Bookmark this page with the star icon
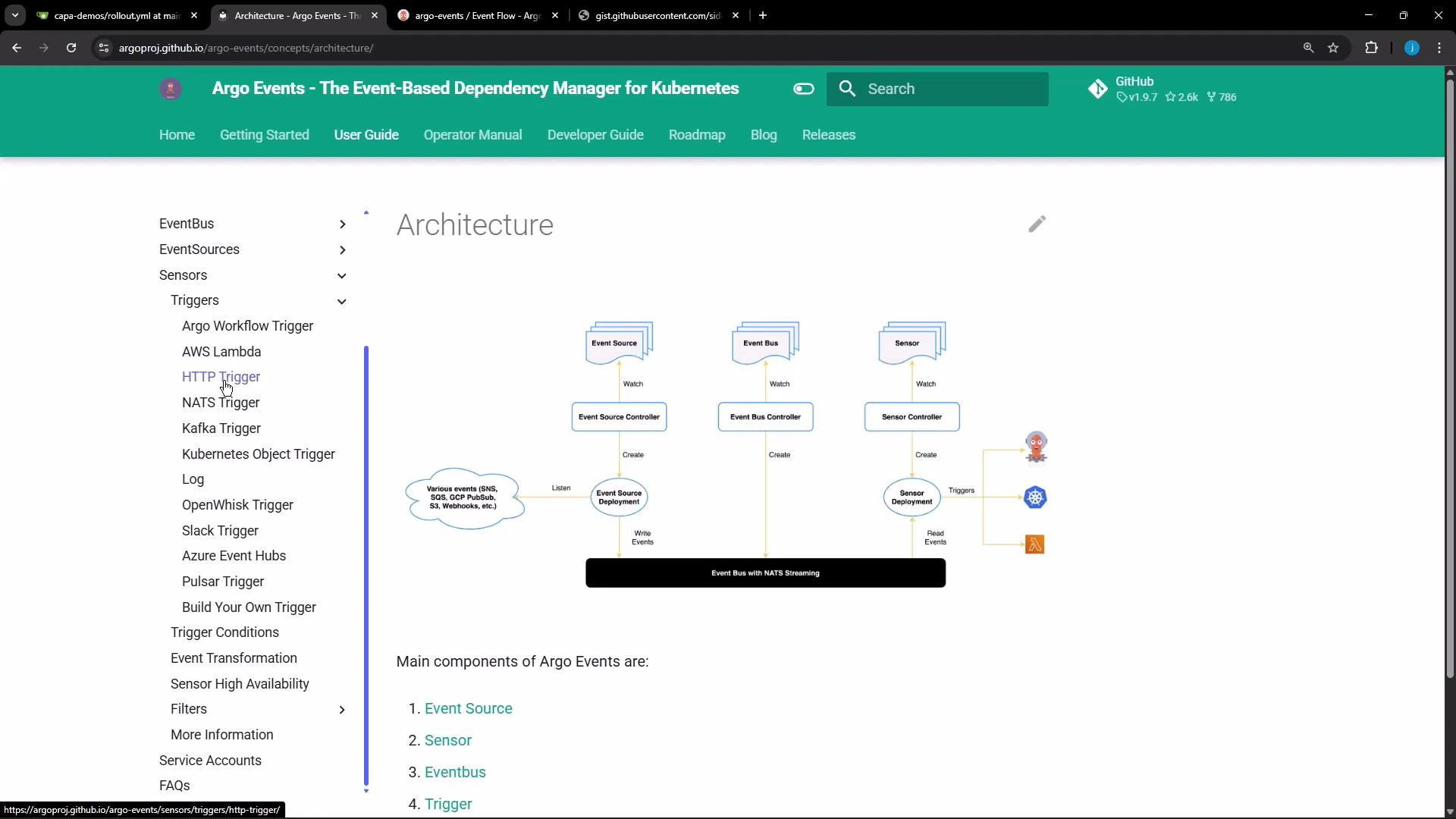 click(1333, 48)
